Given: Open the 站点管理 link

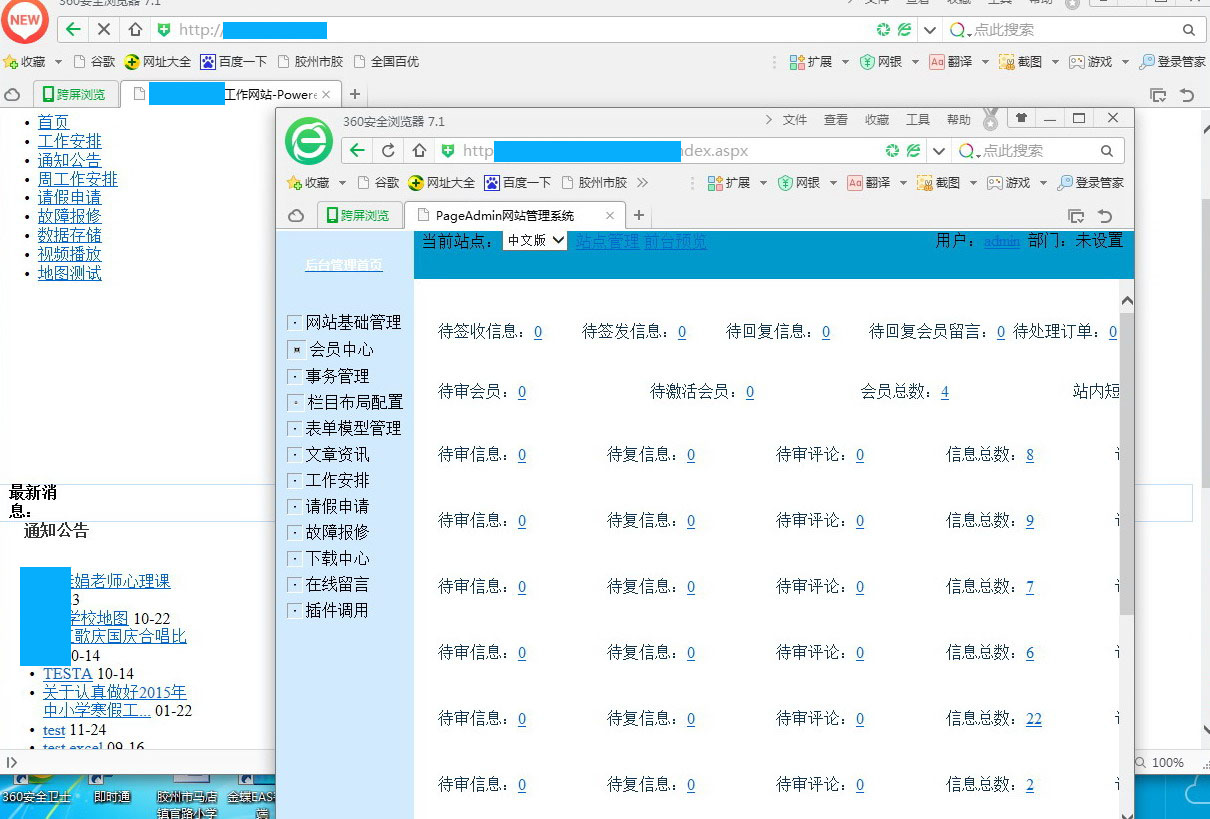Looking at the screenshot, I should pyautogui.click(x=606, y=241).
